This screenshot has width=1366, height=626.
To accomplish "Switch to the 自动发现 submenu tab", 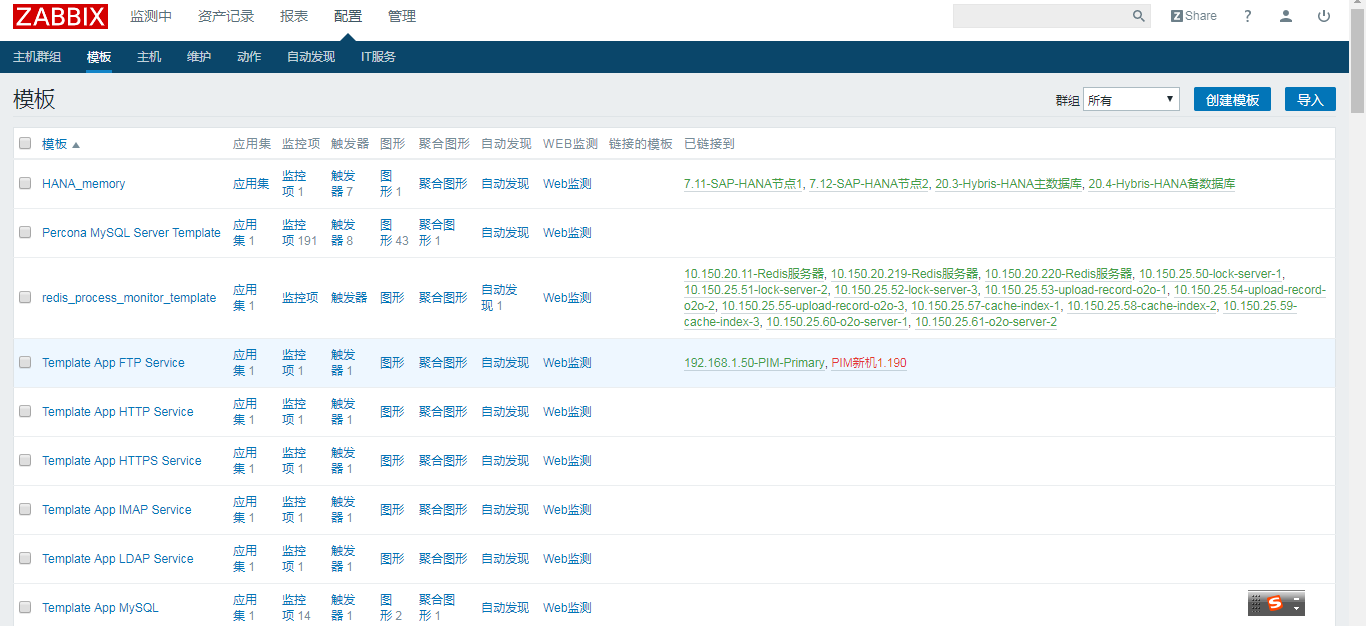I will click(x=311, y=57).
